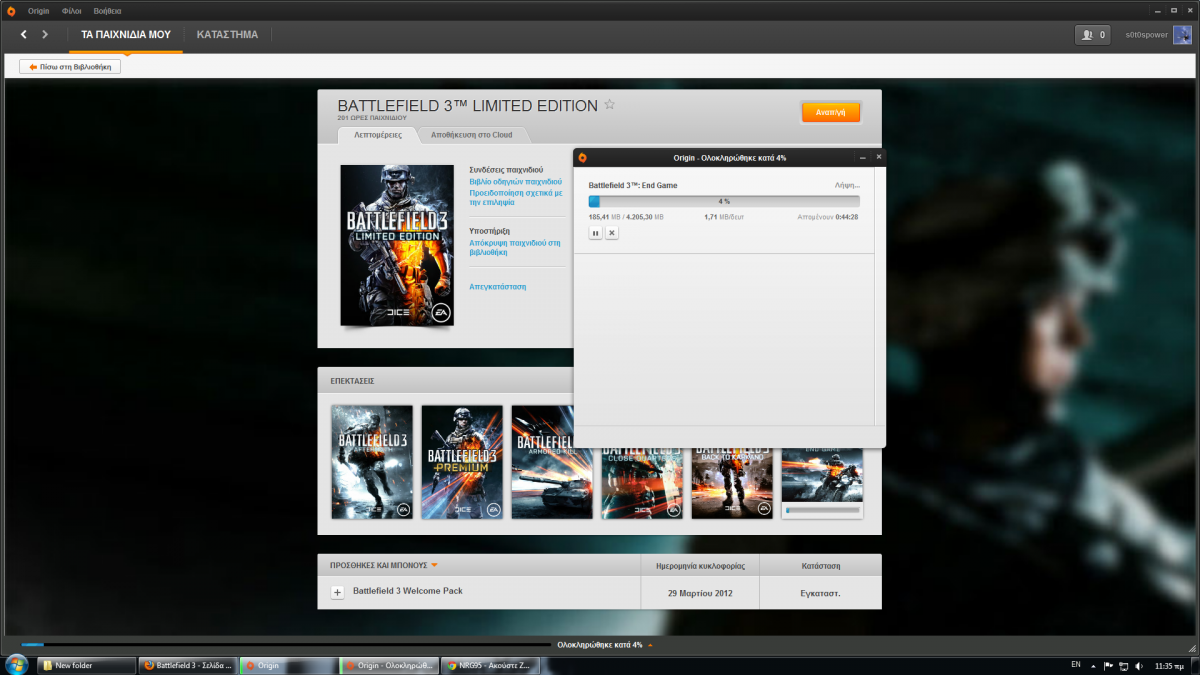Open the friends list icon showing 0
Viewport: 1200px width, 675px height.
coord(1092,35)
